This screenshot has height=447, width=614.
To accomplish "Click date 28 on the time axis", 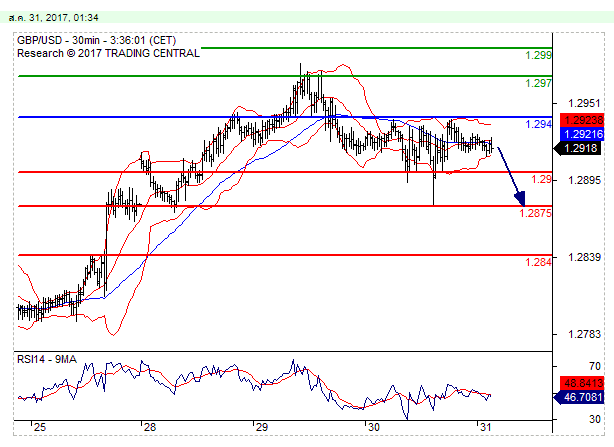I will (x=148, y=427).
